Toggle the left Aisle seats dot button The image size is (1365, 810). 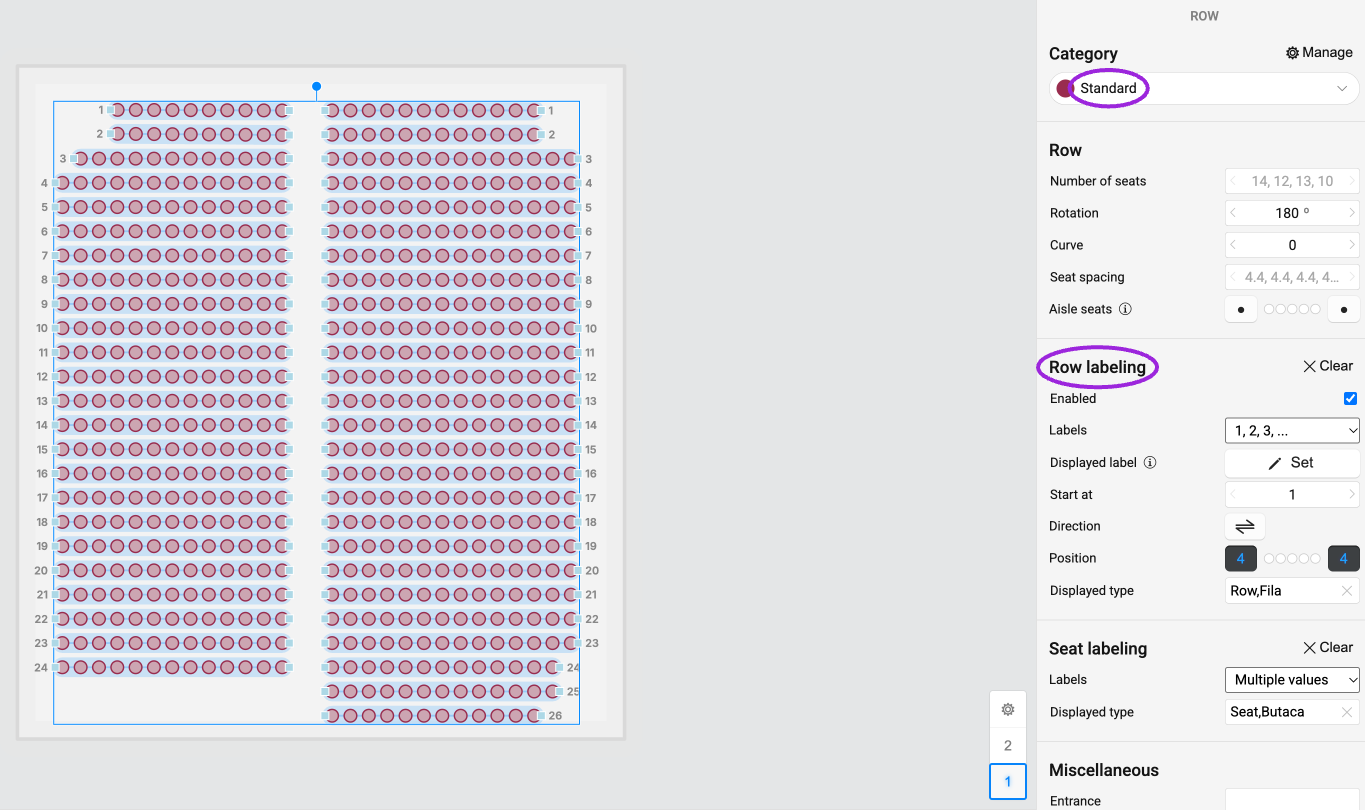point(1241,310)
